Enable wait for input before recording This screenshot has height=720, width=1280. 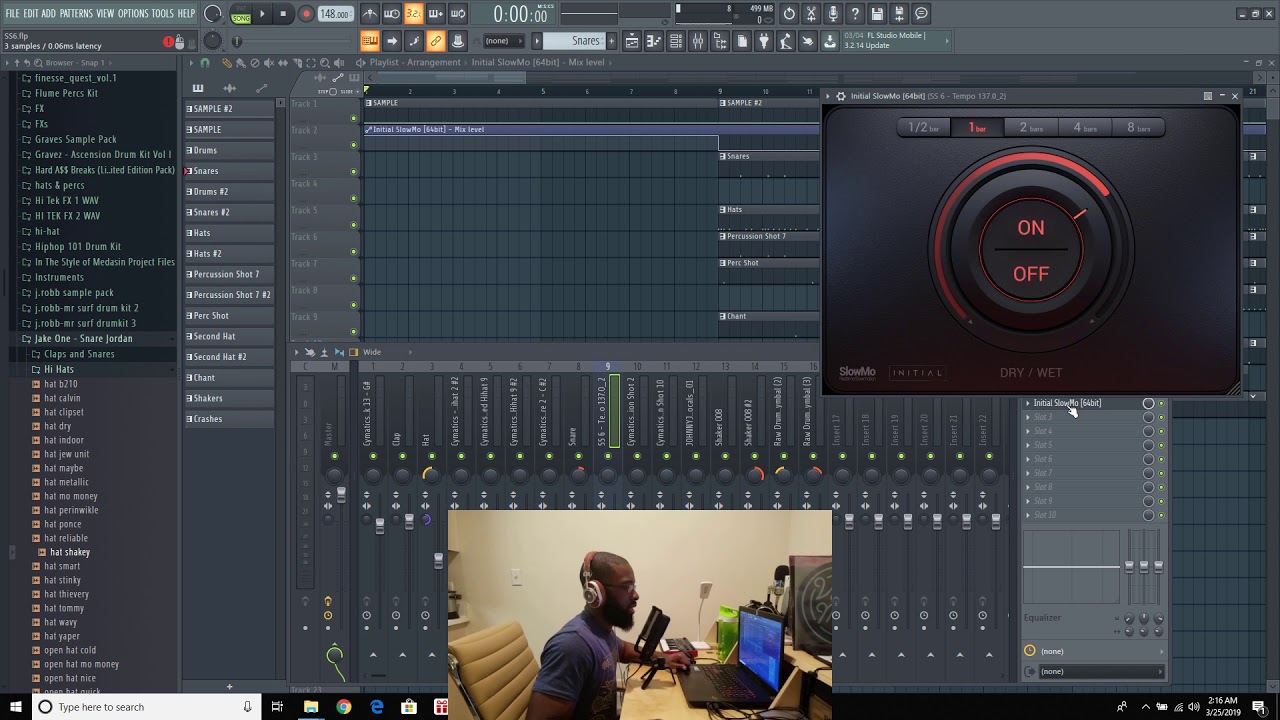click(x=392, y=14)
